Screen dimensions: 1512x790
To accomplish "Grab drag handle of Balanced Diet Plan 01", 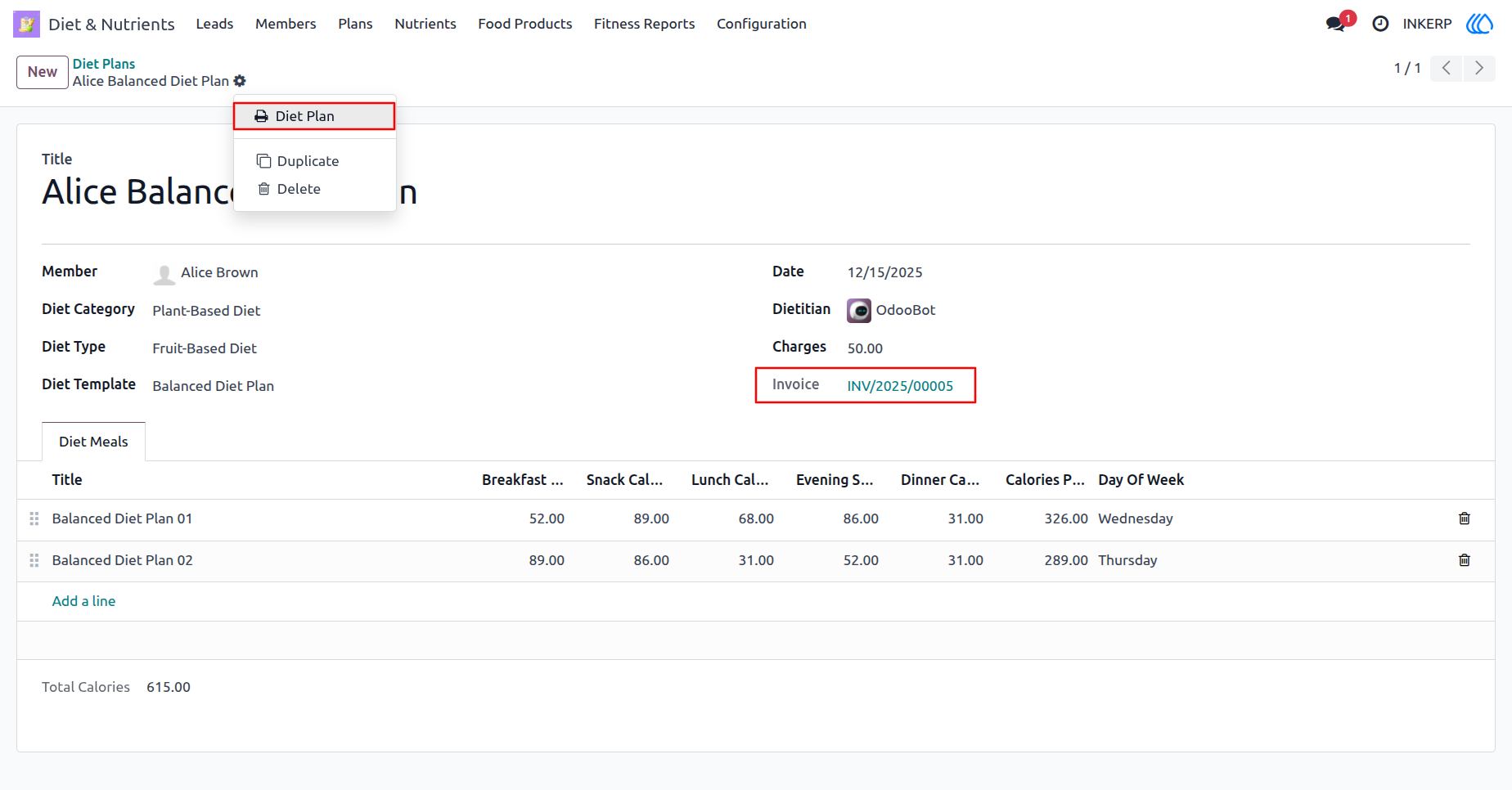I will click(x=34, y=518).
